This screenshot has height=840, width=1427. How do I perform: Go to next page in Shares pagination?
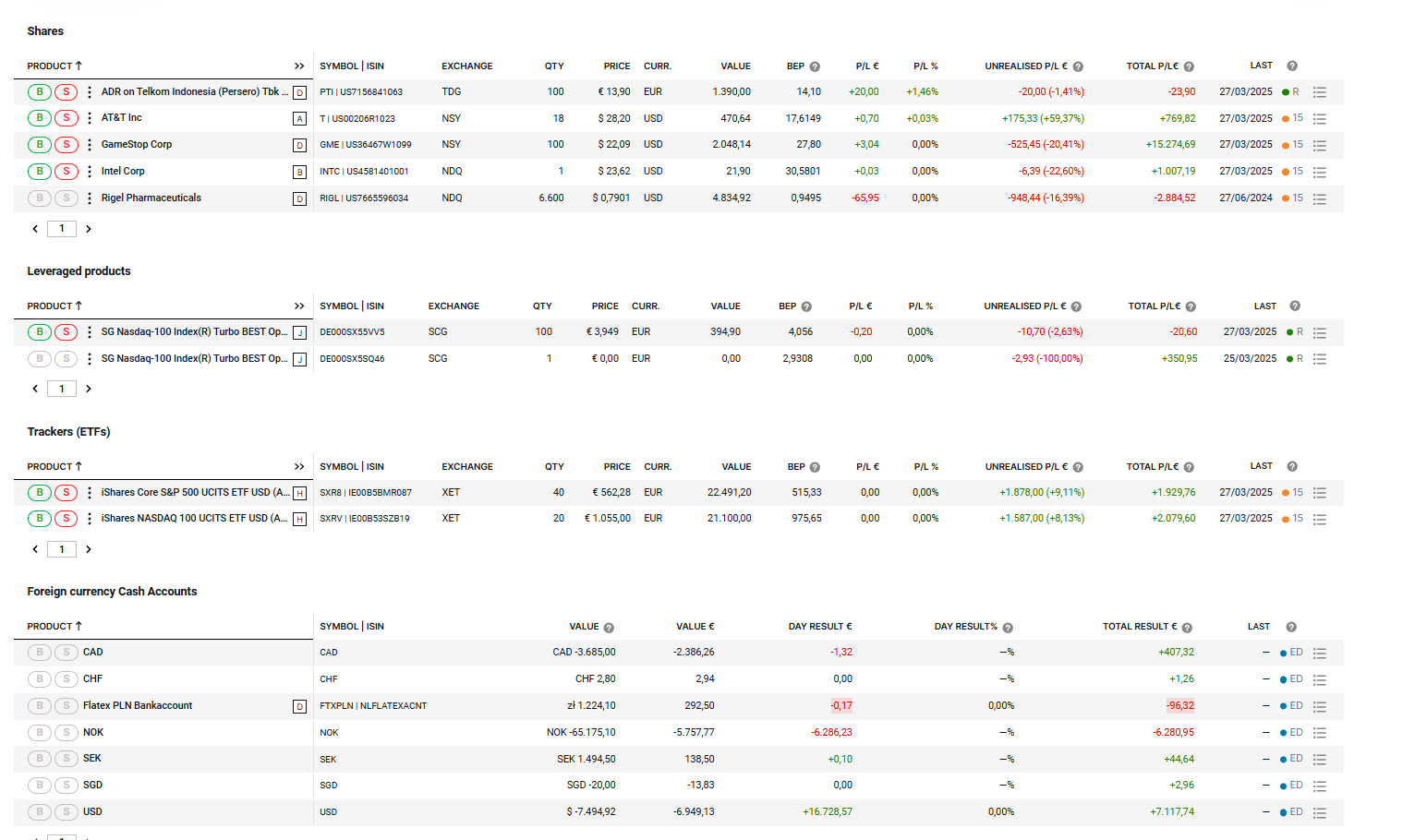pyautogui.click(x=89, y=229)
